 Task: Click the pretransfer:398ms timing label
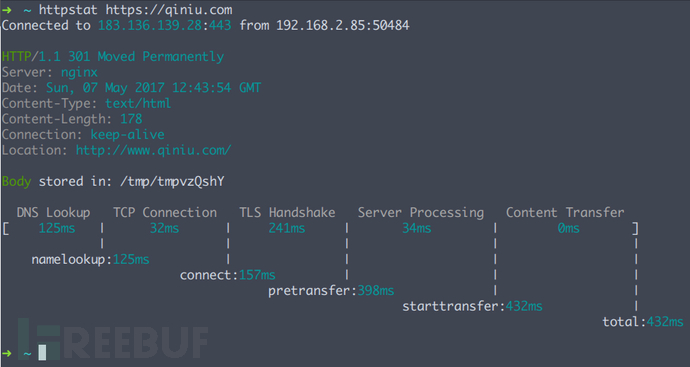(x=331, y=291)
